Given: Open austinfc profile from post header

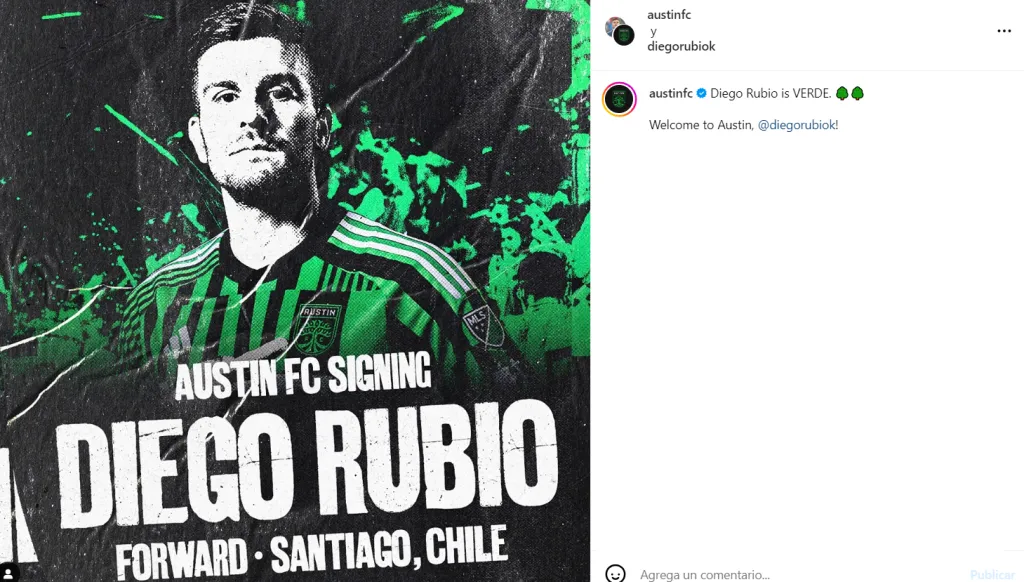Looking at the screenshot, I should (x=669, y=14).
